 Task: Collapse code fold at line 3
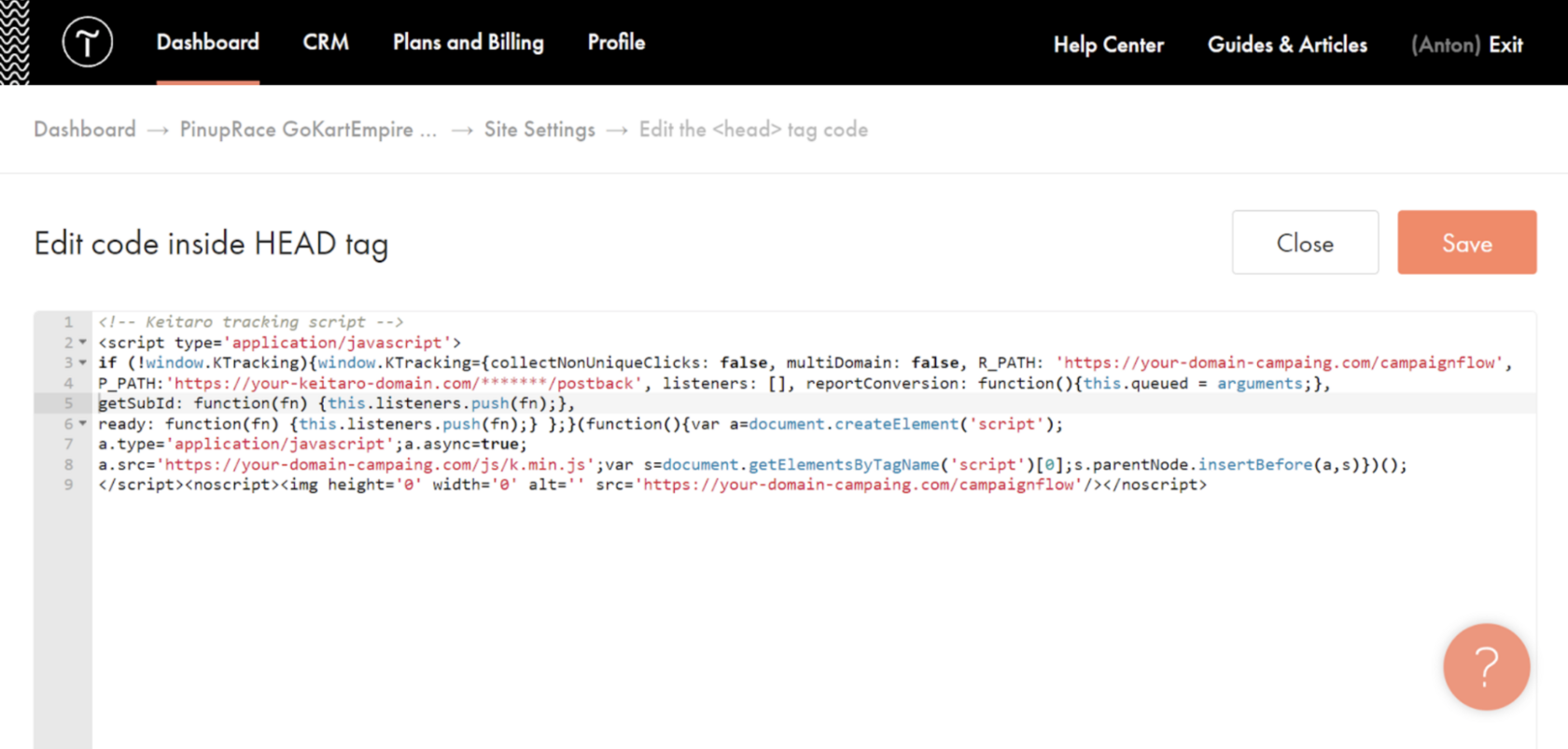click(x=83, y=362)
